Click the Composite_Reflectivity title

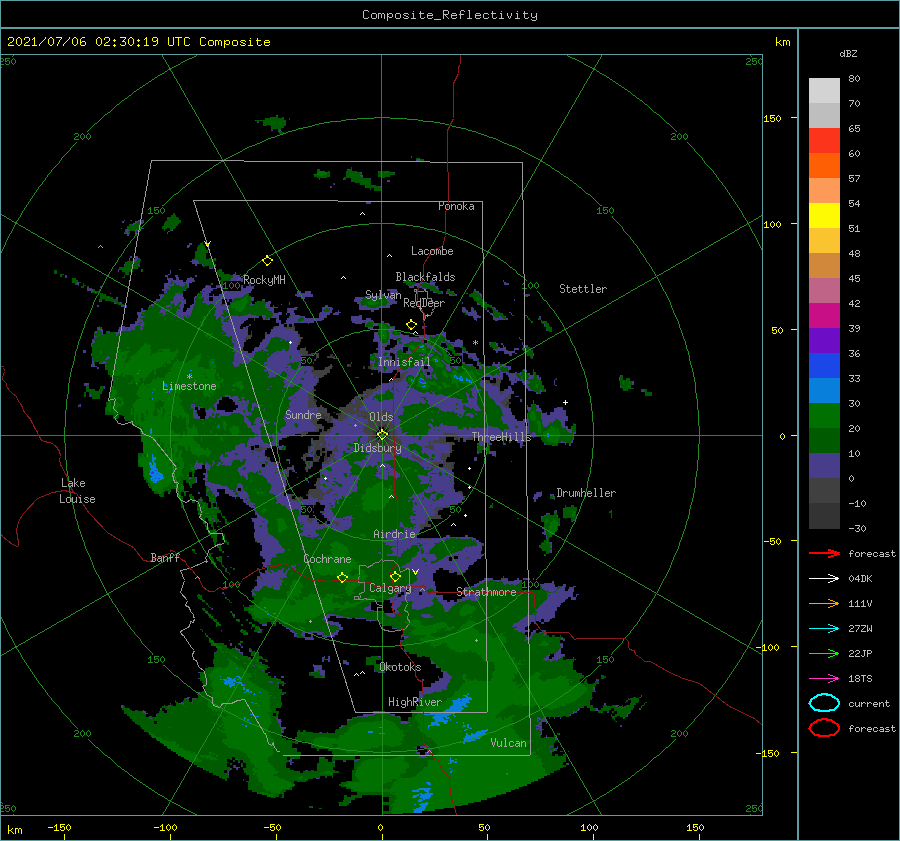(450, 15)
